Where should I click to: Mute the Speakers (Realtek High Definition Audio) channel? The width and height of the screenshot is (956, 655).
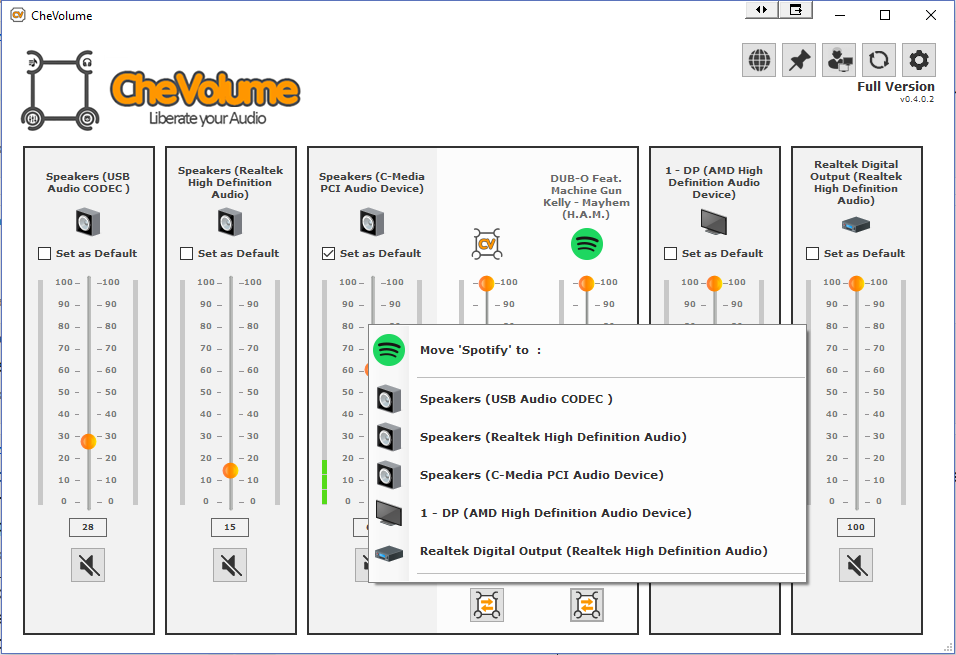[x=230, y=564]
